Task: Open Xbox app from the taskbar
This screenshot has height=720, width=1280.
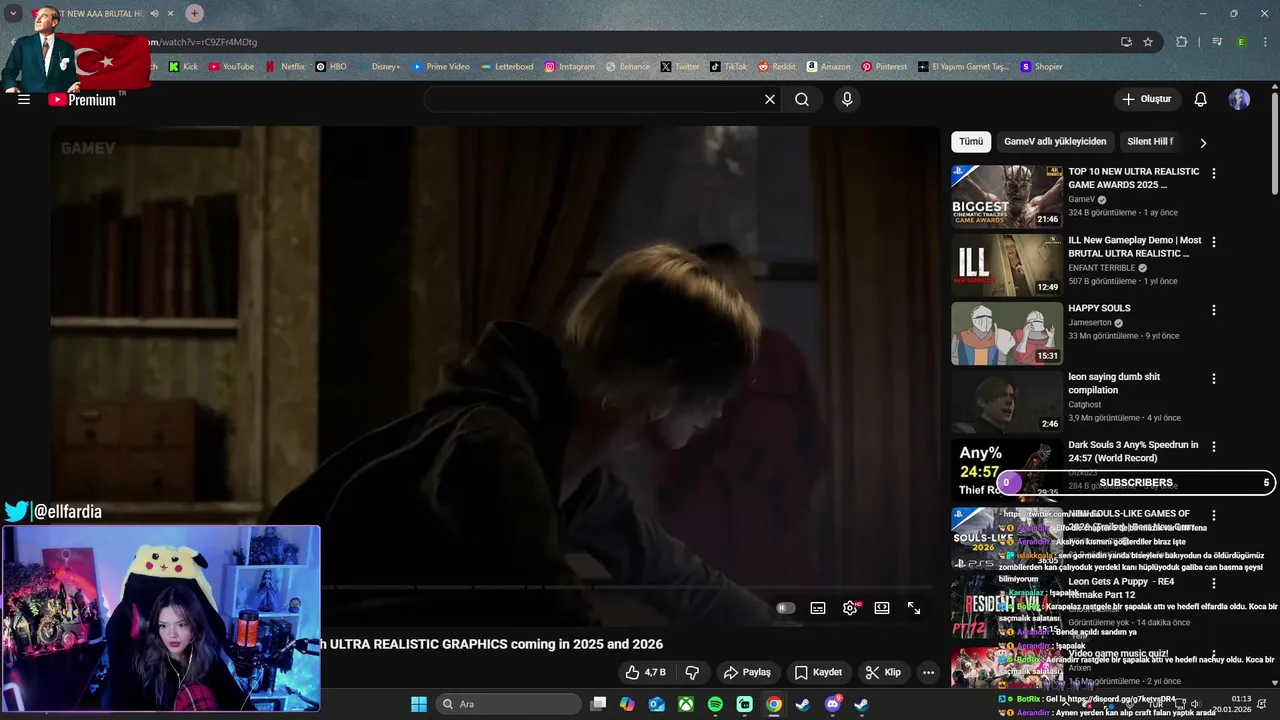Action: click(x=686, y=704)
